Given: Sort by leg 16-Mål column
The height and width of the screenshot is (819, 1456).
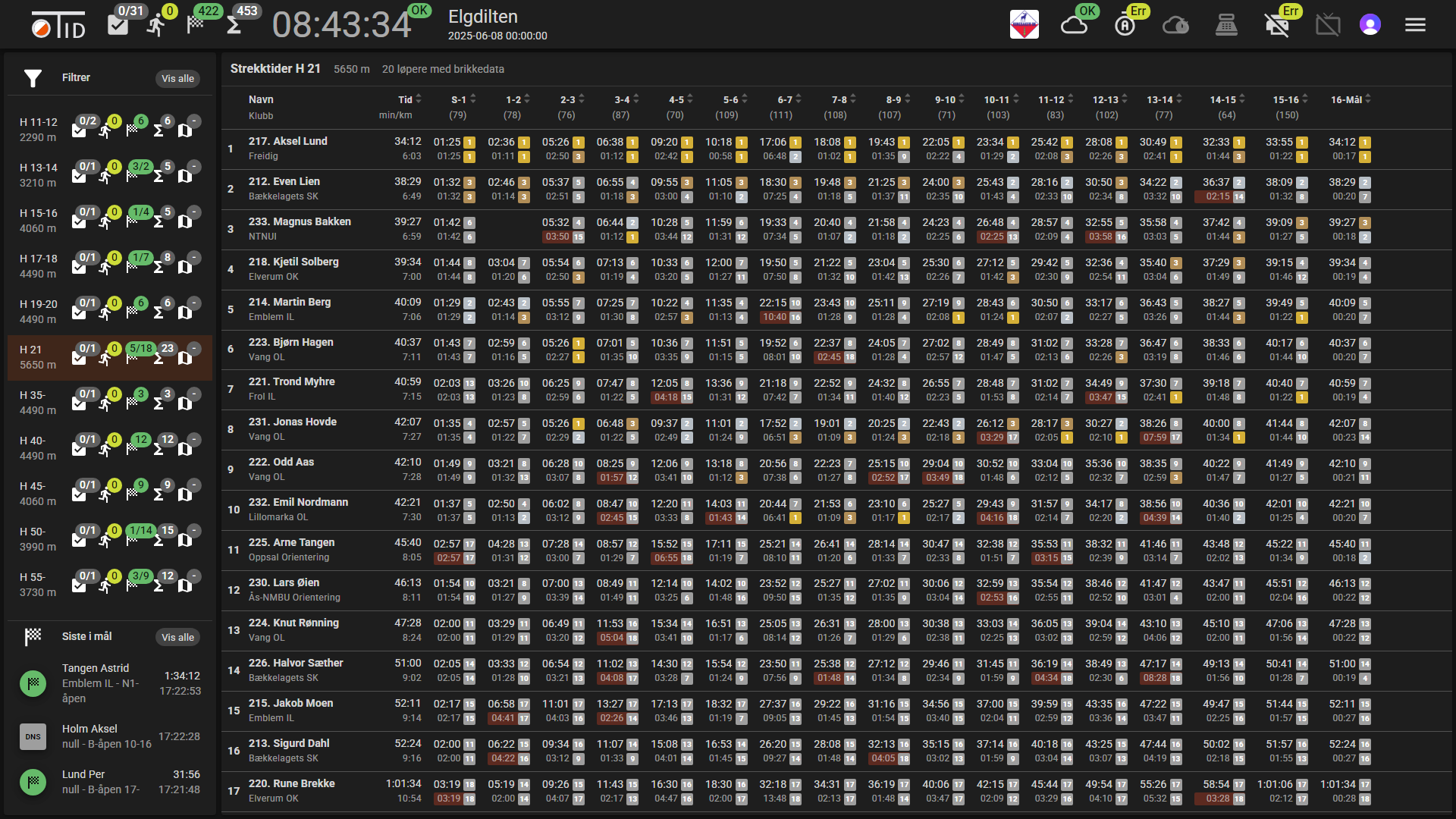Looking at the screenshot, I should tap(1351, 99).
